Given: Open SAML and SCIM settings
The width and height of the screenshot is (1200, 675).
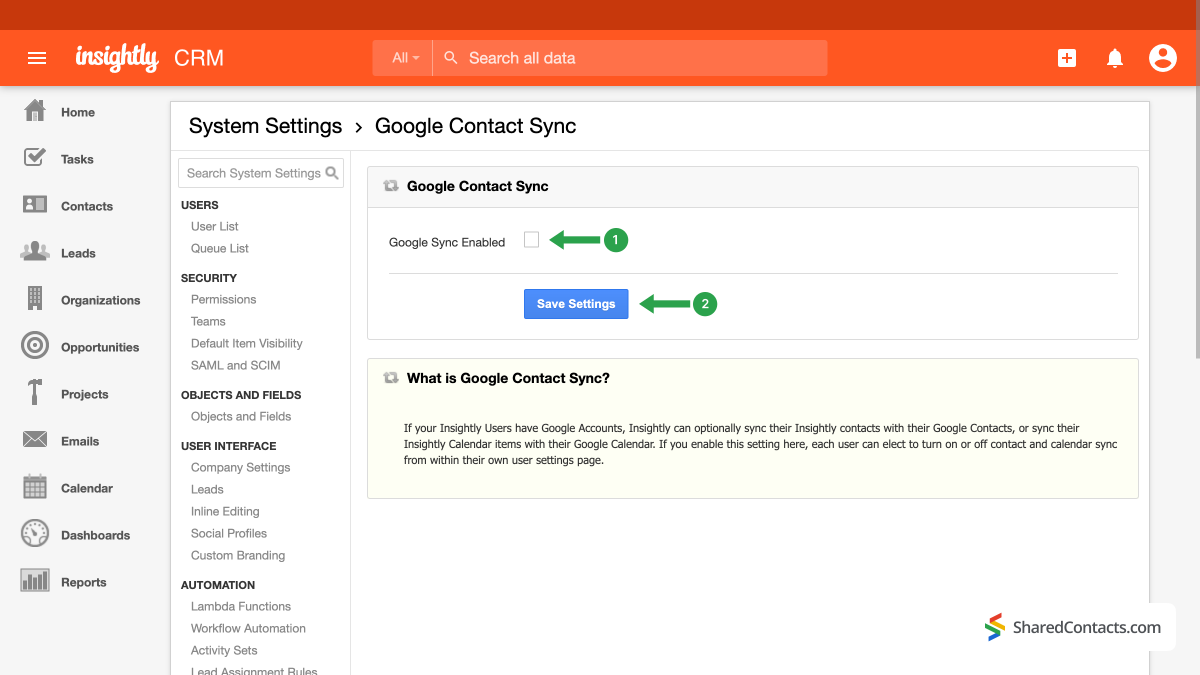Looking at the screenshot, I should (235, 365).
